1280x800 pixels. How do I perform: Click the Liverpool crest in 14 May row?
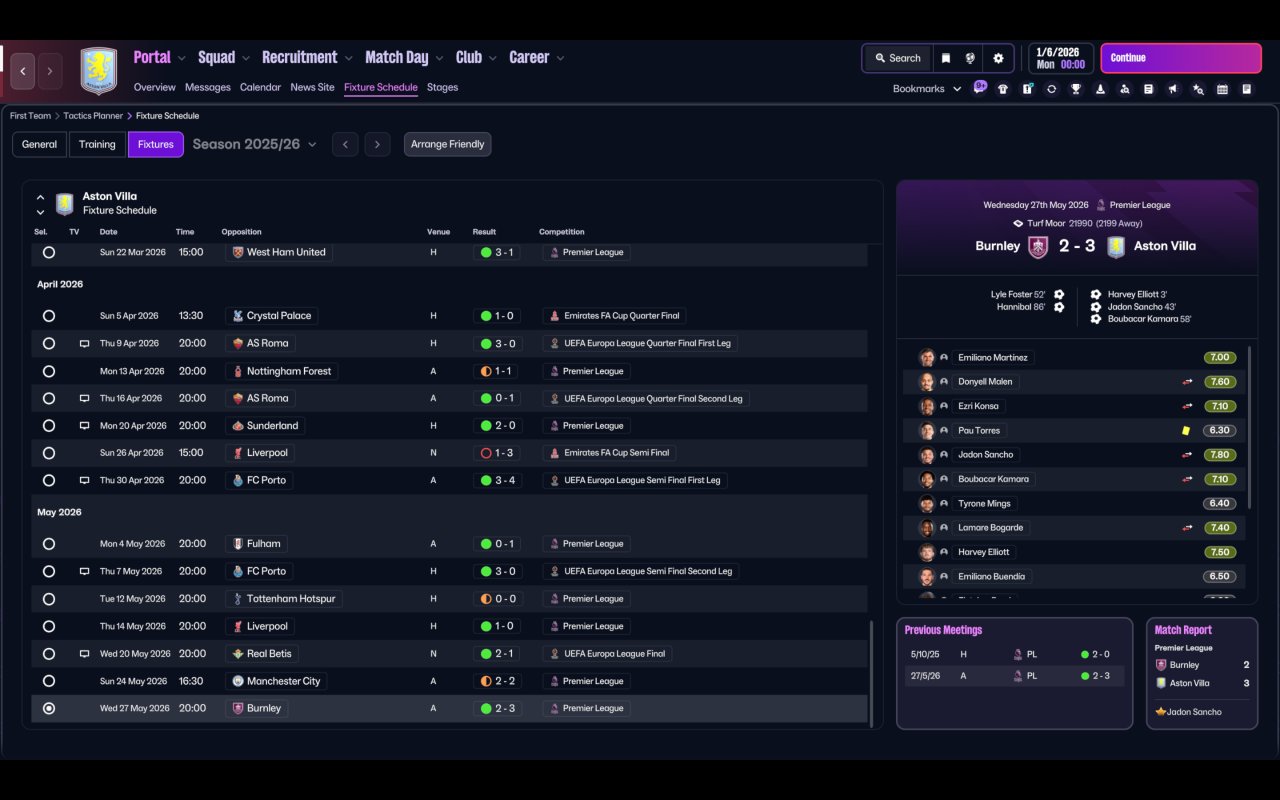coord(237,626)
